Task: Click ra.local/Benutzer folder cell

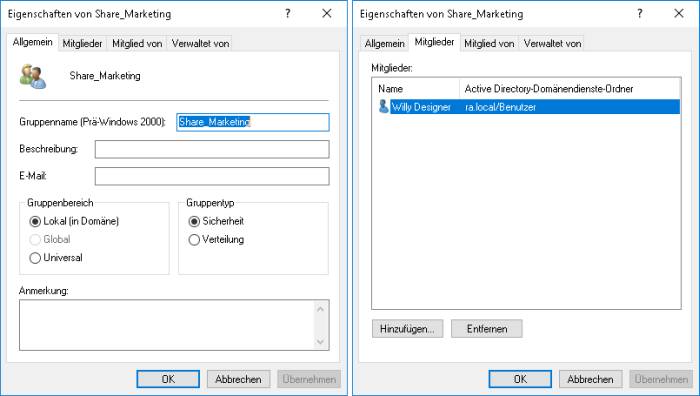Action: (x=500, y=107)
